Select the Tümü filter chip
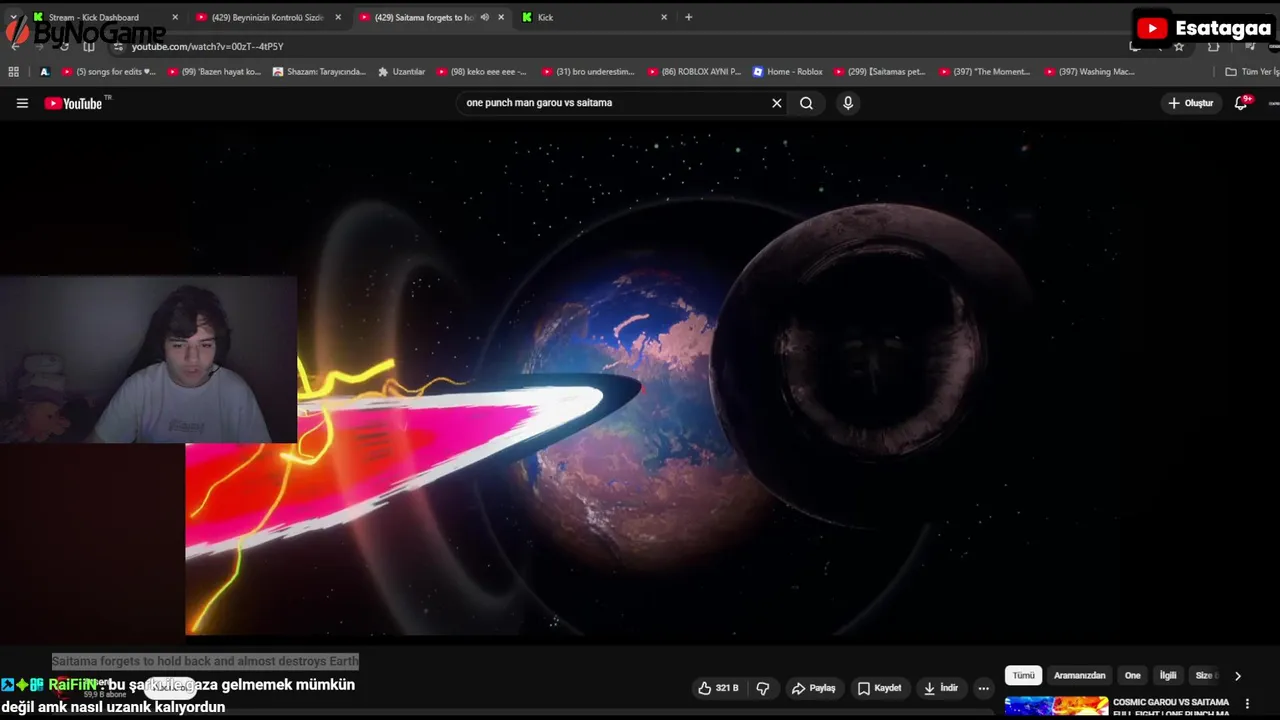Image resolution: width=1280 pixels, height=720 pixels. 1024,676
